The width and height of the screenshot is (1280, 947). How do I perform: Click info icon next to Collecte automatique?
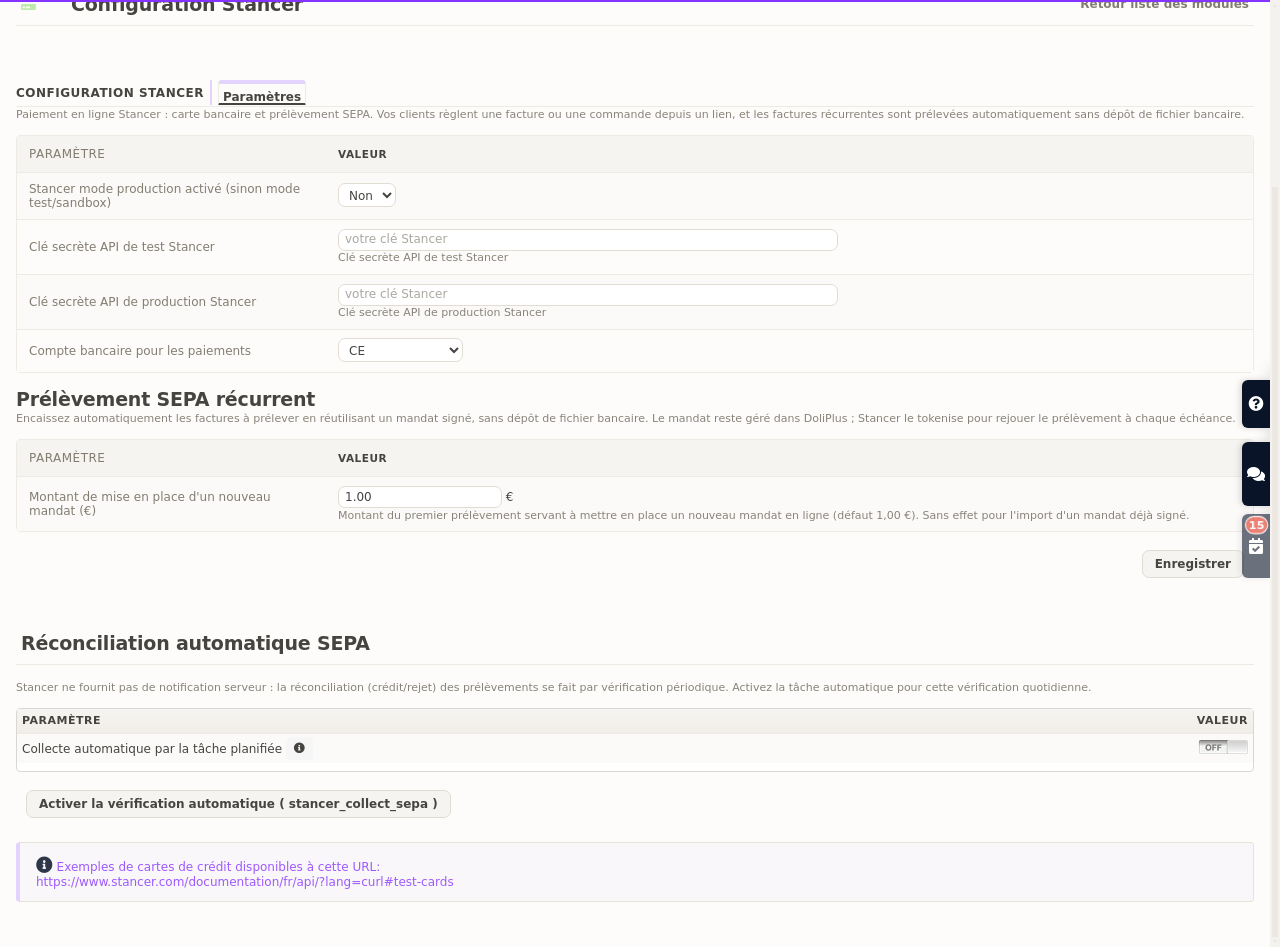point(299,748)
